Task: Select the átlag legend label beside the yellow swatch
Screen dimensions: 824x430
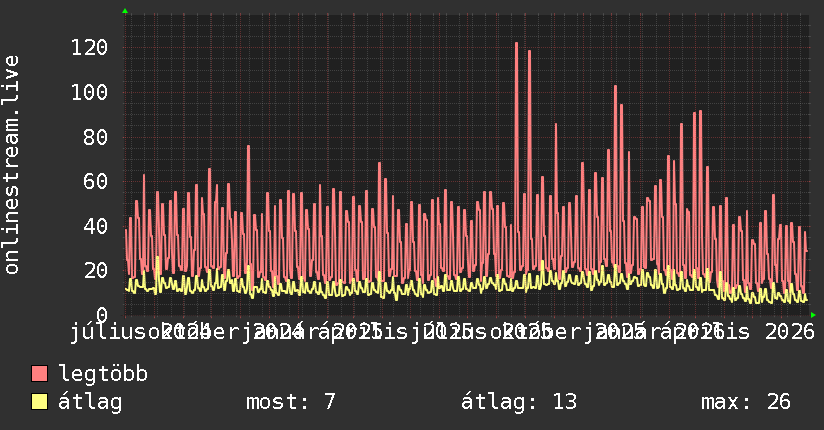Action: 90,402
